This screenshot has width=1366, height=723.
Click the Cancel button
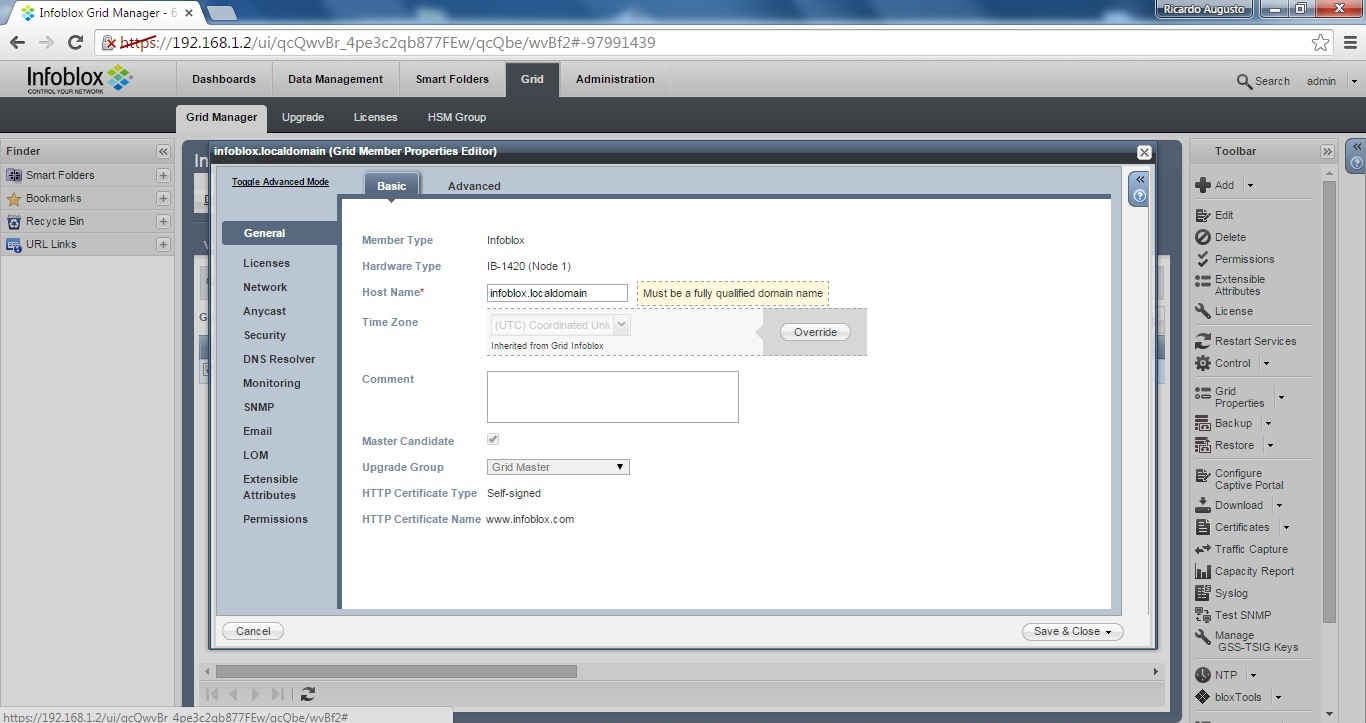(253, 631)
